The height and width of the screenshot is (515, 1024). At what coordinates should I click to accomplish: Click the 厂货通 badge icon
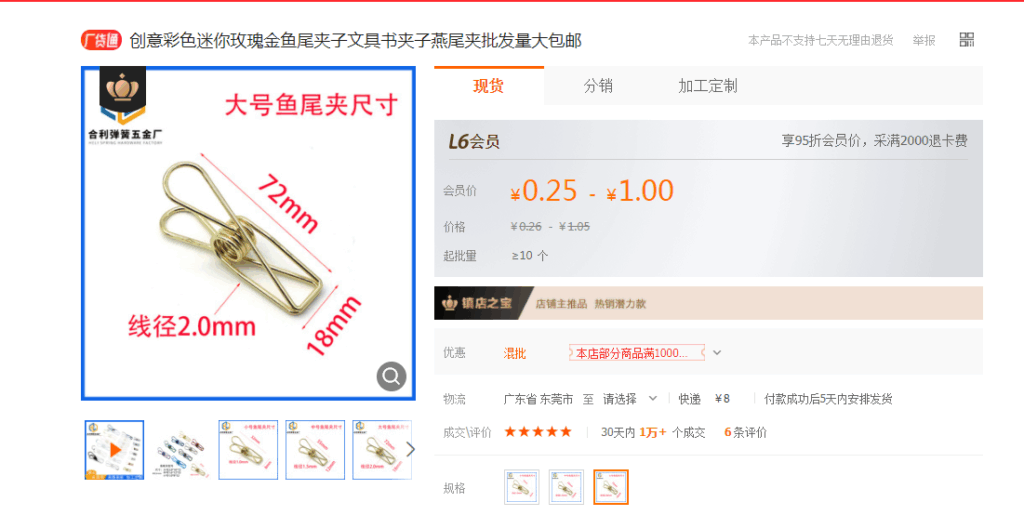coord(101,40)
